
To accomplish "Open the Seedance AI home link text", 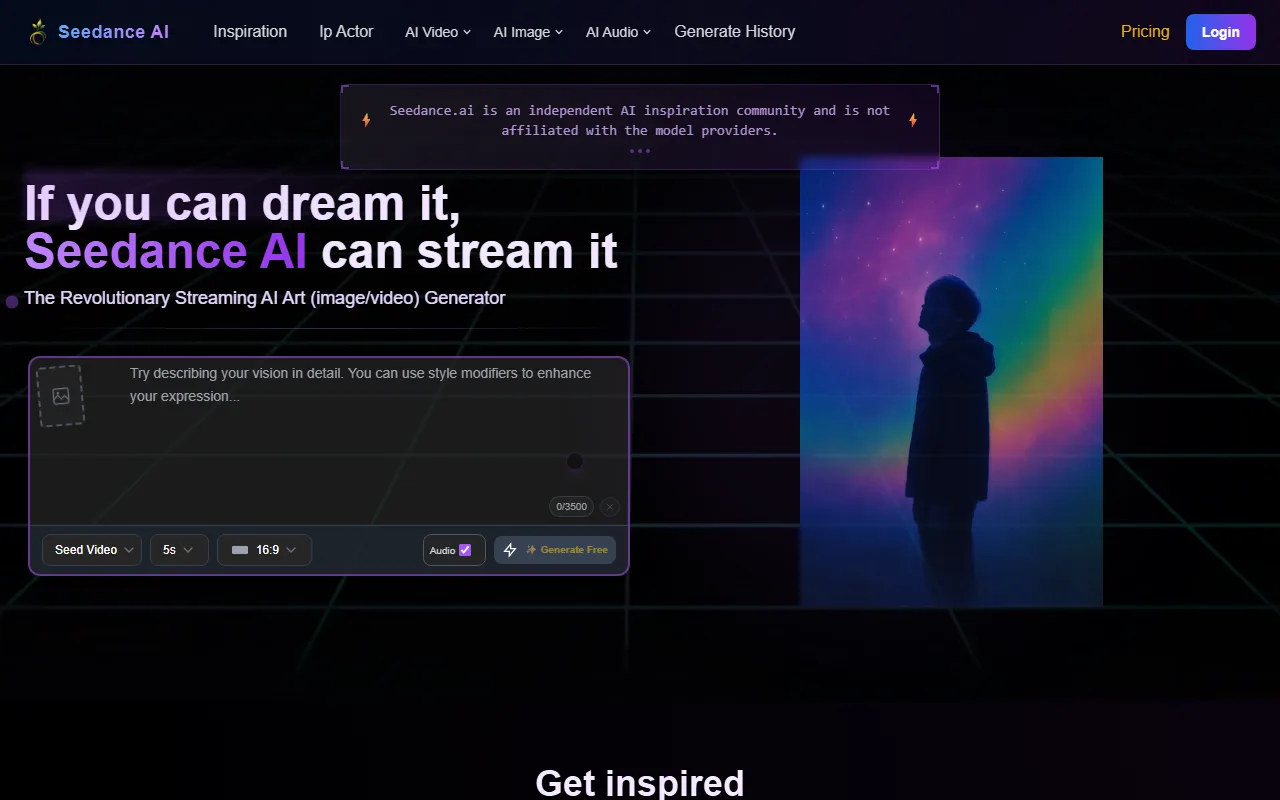I will coord(113,32).
